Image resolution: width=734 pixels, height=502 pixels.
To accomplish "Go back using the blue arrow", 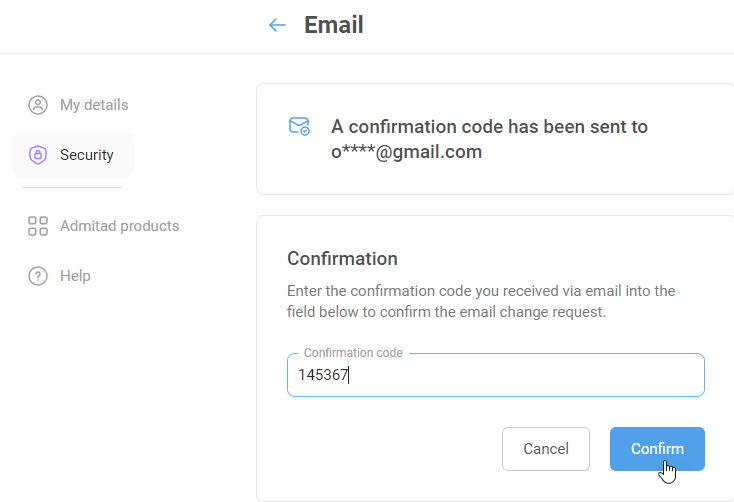I will click(277, 25).
